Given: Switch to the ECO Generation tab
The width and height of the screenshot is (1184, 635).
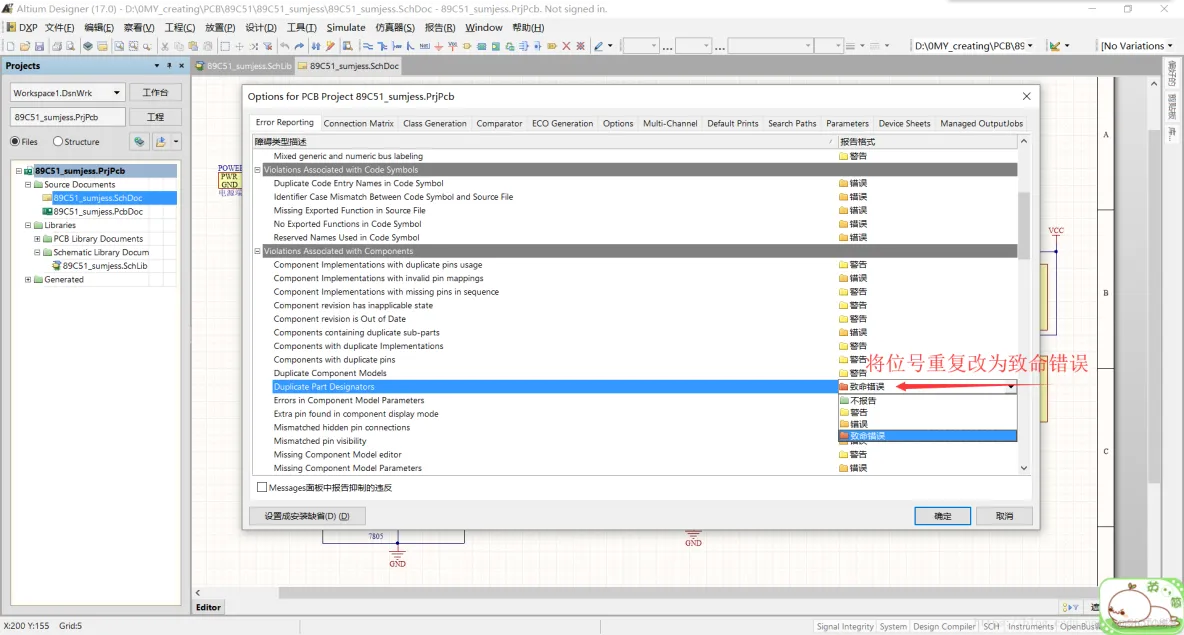Looking at the screenshot, I should (x=563, y=123).
